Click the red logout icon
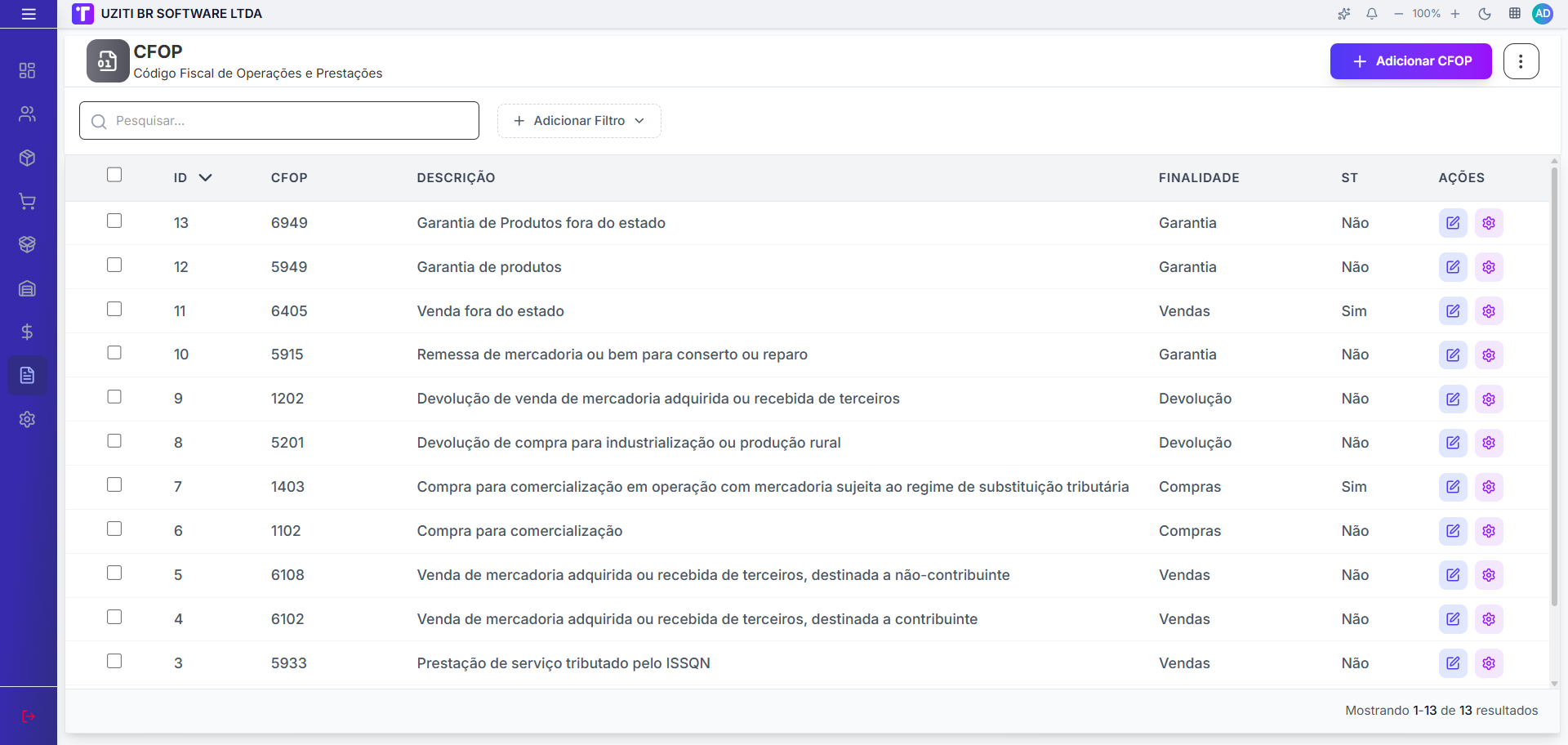 click(x=29, y=716)
